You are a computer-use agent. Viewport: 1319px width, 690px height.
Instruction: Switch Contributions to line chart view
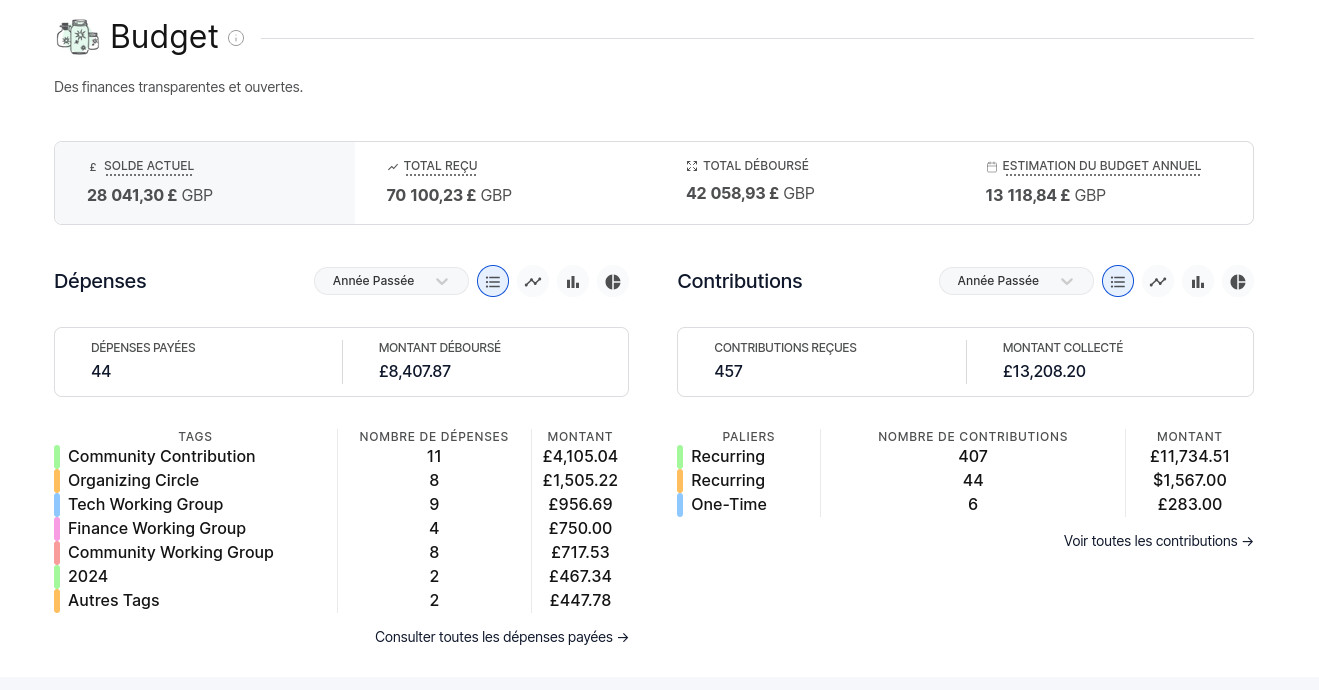click(1158, 282)
